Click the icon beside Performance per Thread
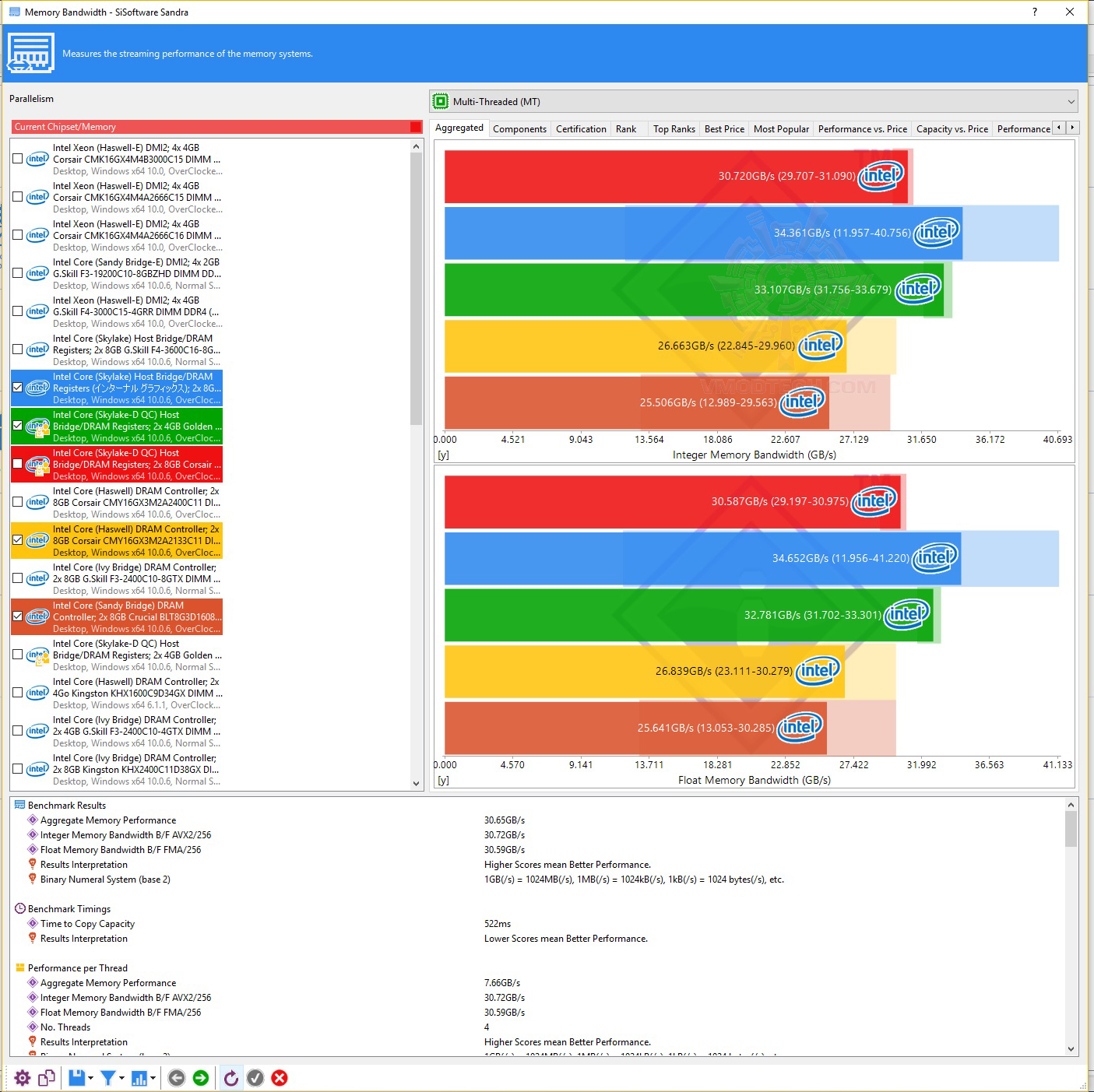This screenshot has width=1094, height=1092. click(20, 967)
